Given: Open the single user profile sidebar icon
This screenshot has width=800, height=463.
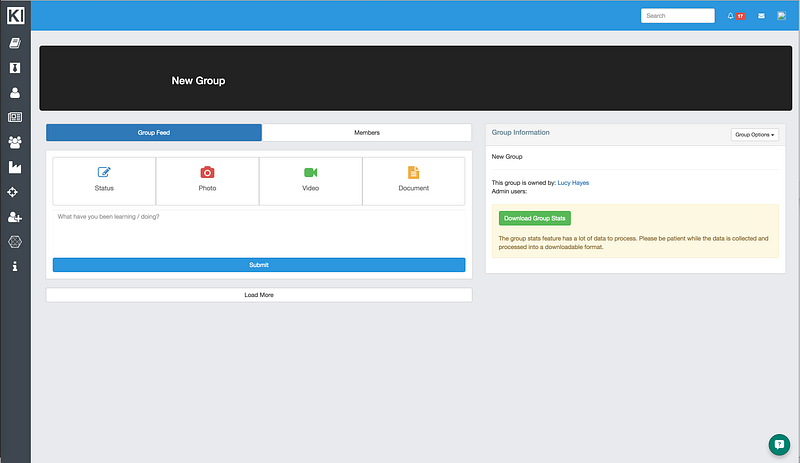Looking at the screenshot, I should coord(15,92).
